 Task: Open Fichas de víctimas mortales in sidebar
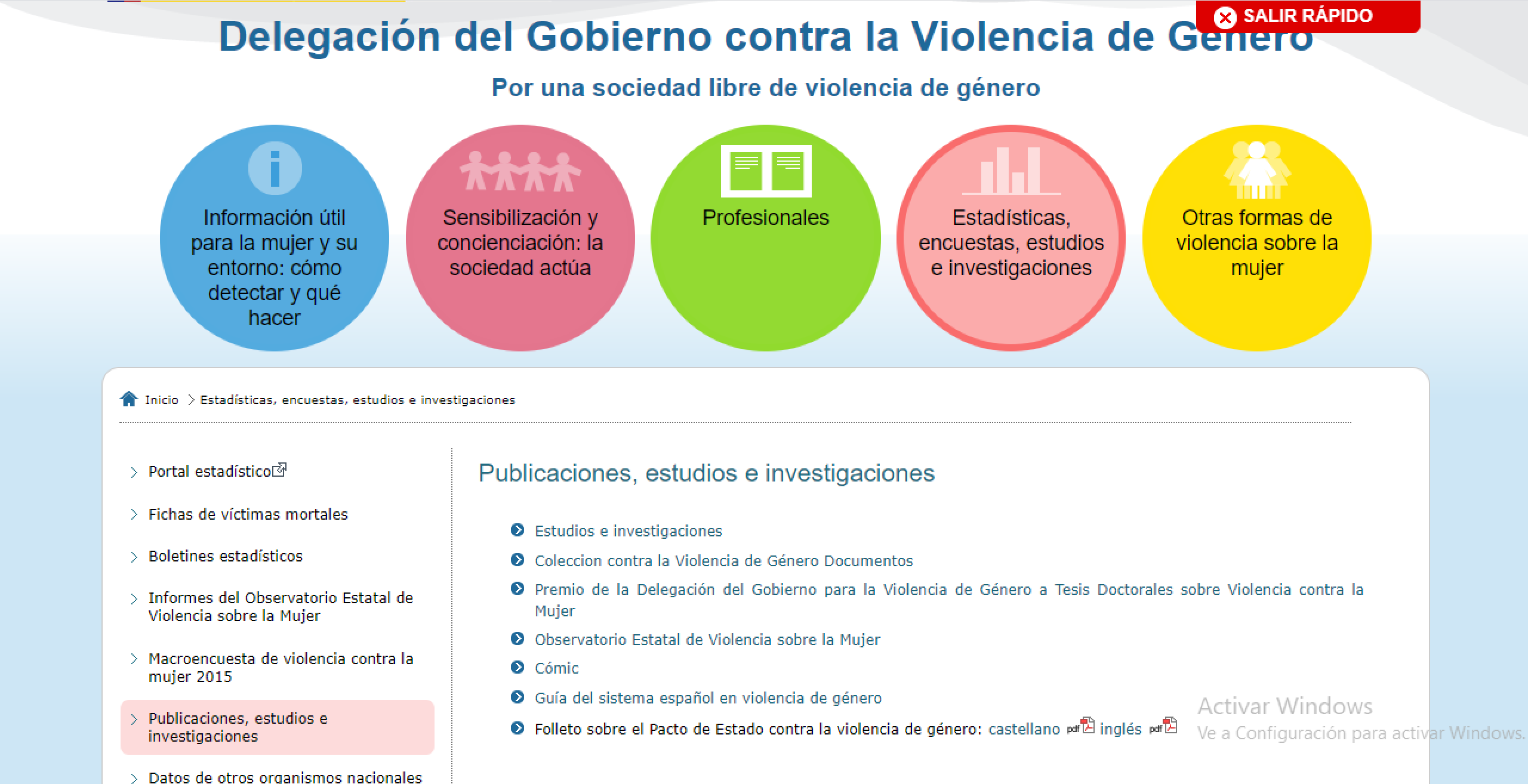(x=248, y=514)
